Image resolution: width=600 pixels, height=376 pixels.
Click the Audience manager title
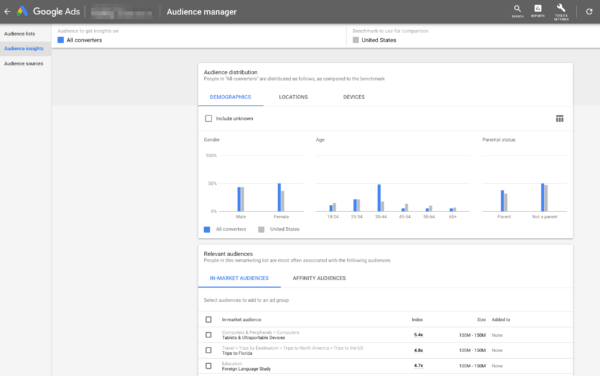[x=202, y=12]
